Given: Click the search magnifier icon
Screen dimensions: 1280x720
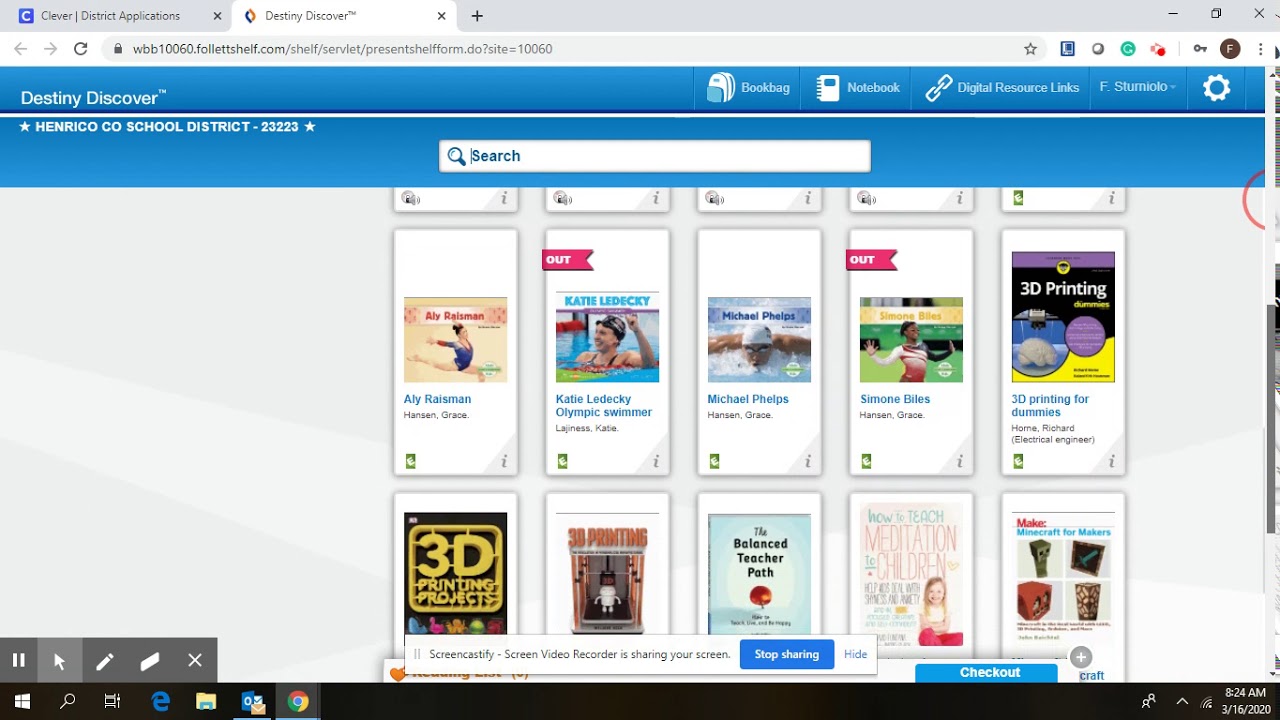Looking at the screenshot, I should pos(456,156).
